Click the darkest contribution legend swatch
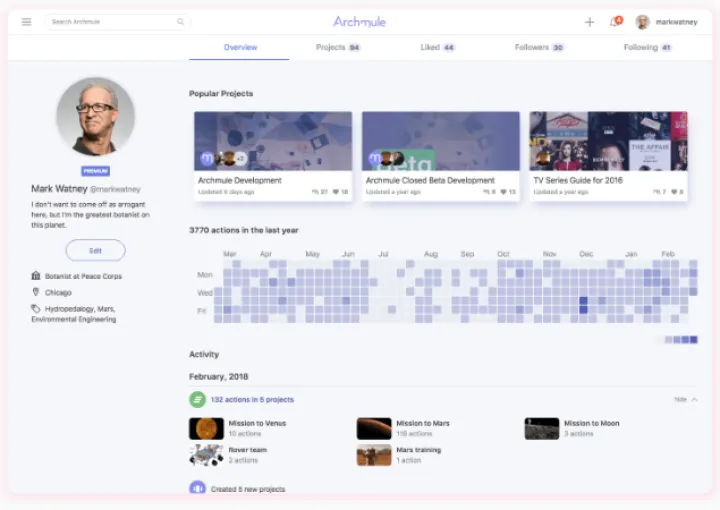Viewport: 720px width, 510px height. (x=694, y=340)
